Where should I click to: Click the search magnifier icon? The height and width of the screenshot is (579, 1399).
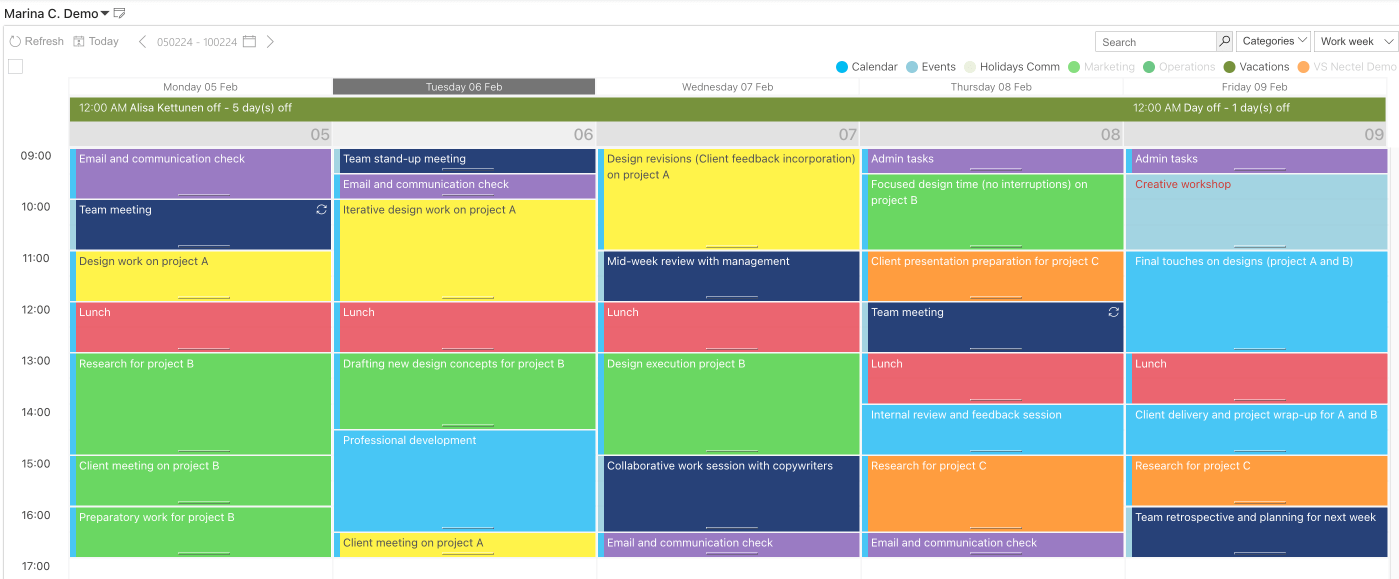coord(1224,41)
